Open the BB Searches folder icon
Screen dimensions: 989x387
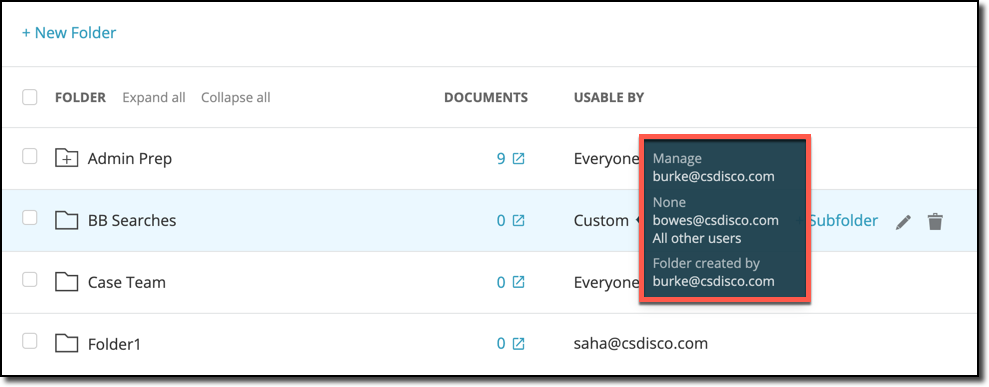coord(66,220)
